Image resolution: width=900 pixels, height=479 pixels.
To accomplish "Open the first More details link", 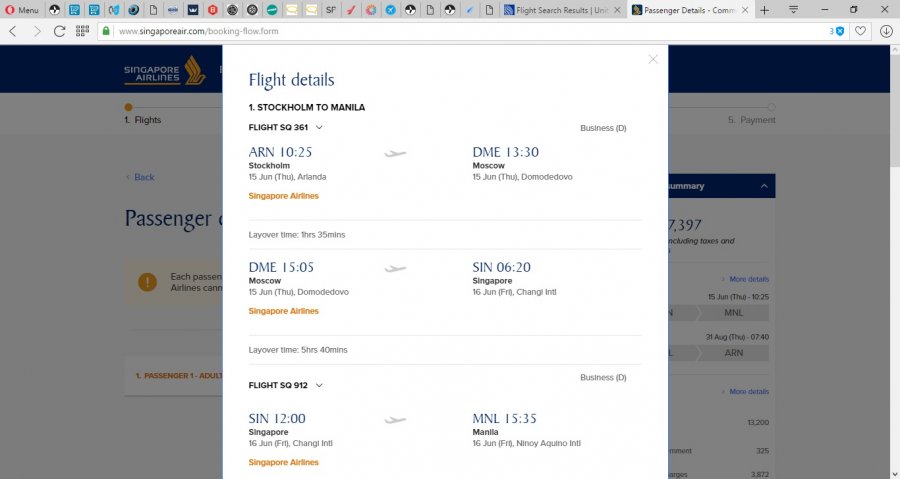I will coord(748,279).
